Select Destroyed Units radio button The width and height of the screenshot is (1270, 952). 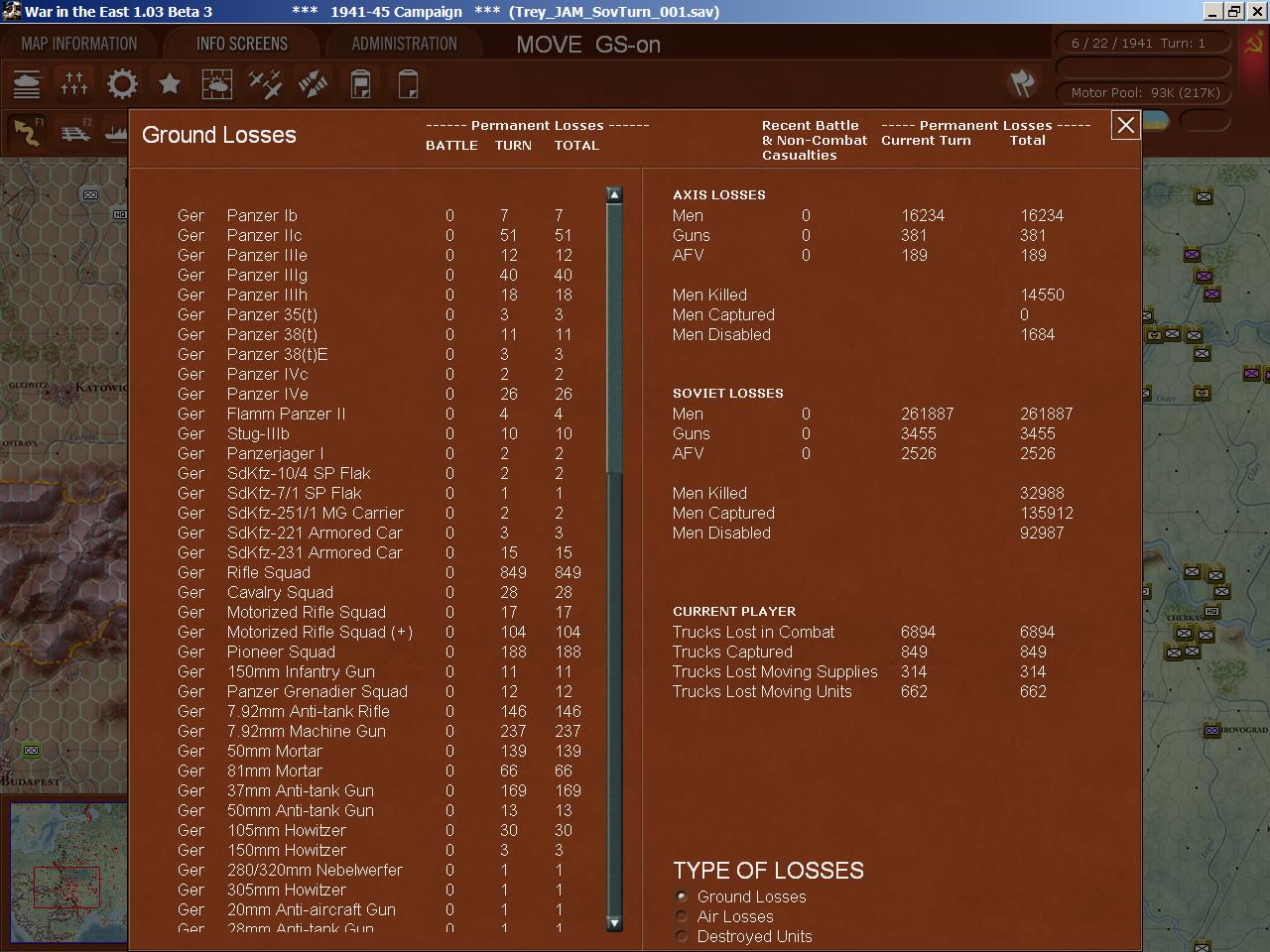point(682,936)
